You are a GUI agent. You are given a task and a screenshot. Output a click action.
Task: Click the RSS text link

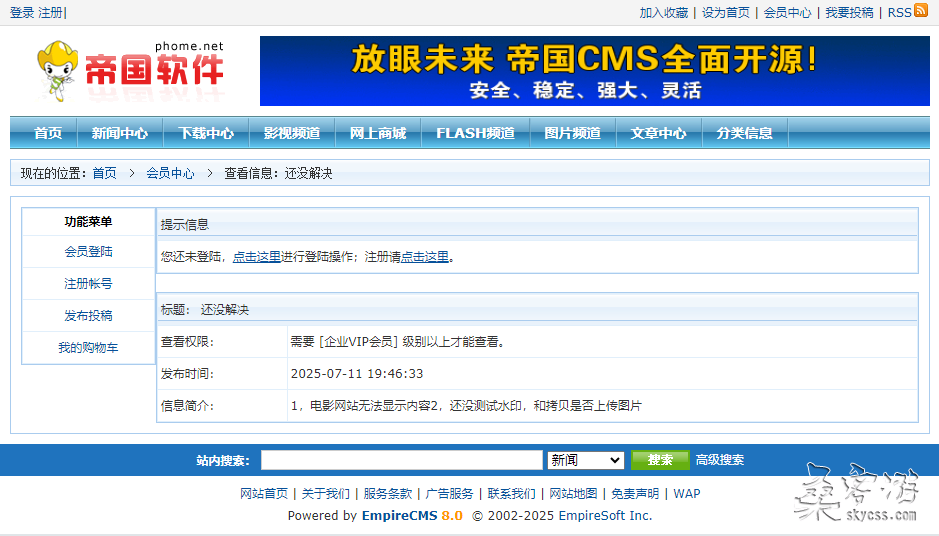pyautogui.click(x=899, y=13)
